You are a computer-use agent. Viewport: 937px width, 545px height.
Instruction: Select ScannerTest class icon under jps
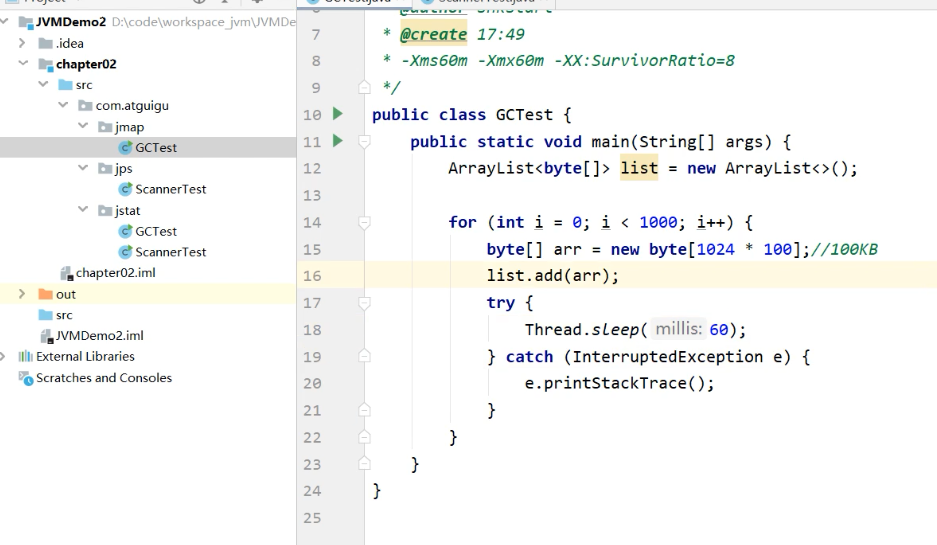click(x=125, y=189)
